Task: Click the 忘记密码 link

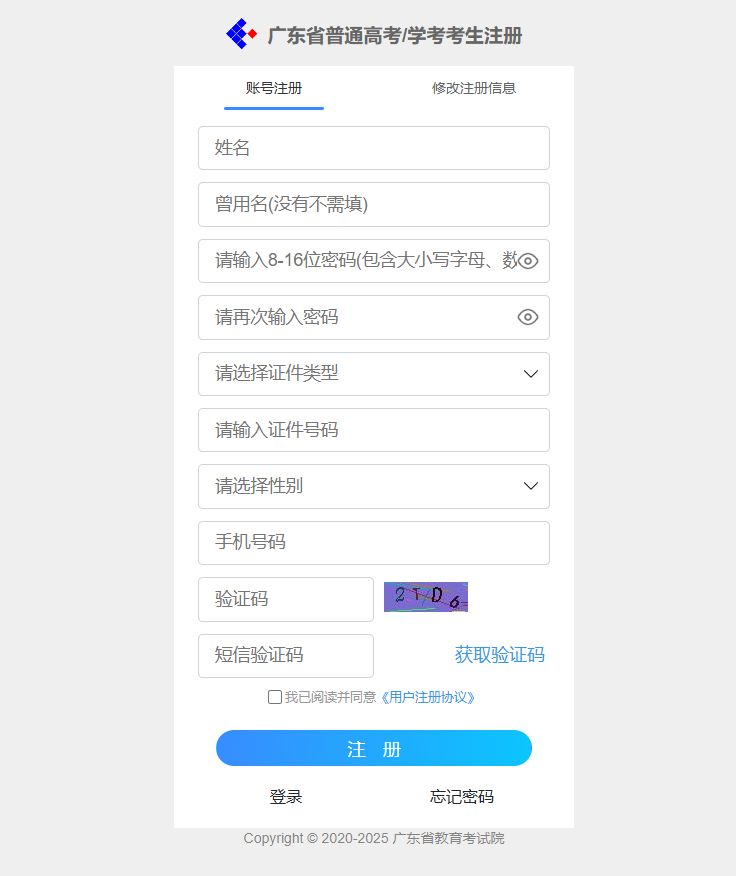Action: (462, 797)
